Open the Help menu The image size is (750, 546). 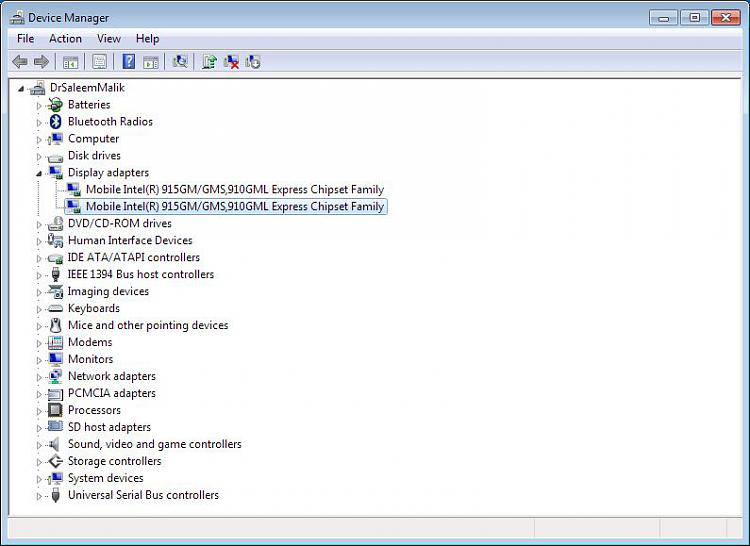(x=147, y=38)
